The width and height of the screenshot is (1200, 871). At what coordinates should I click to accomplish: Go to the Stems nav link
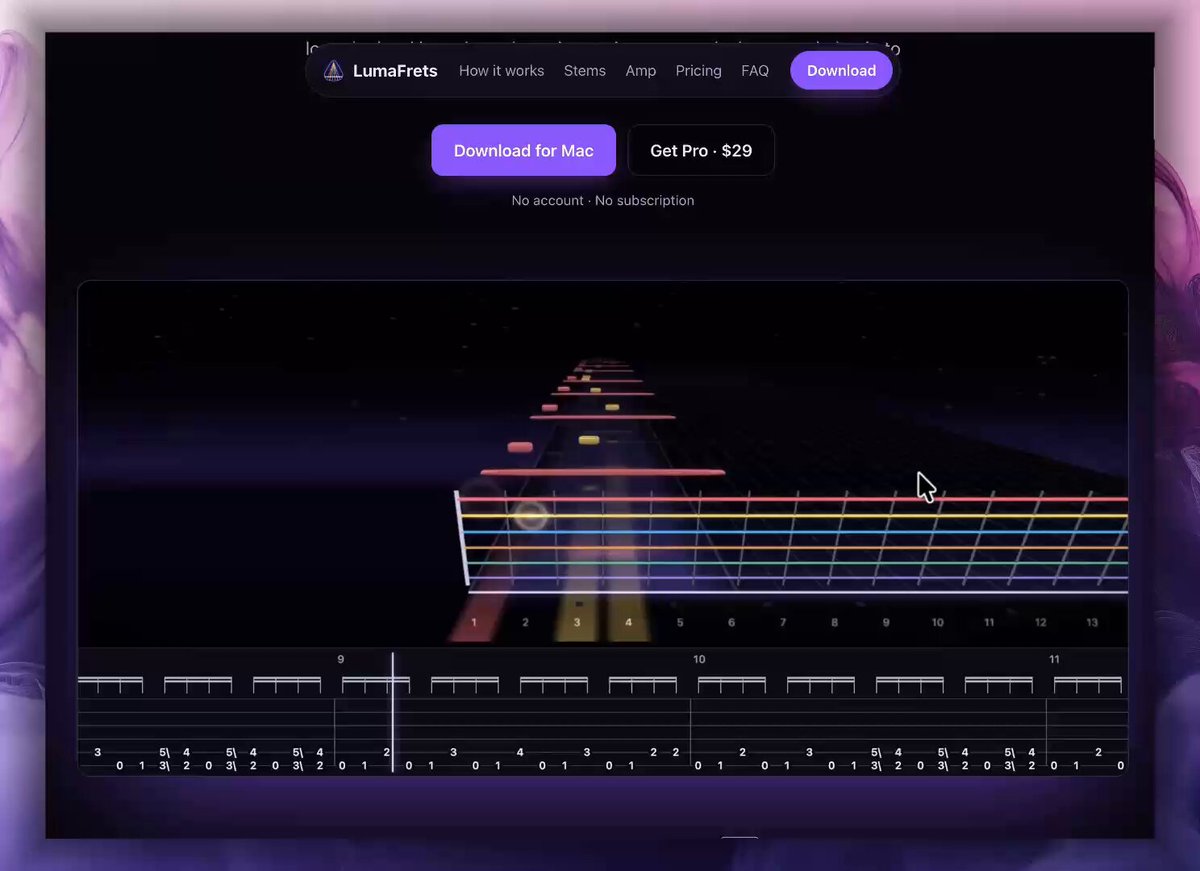[x=585, y=71]
